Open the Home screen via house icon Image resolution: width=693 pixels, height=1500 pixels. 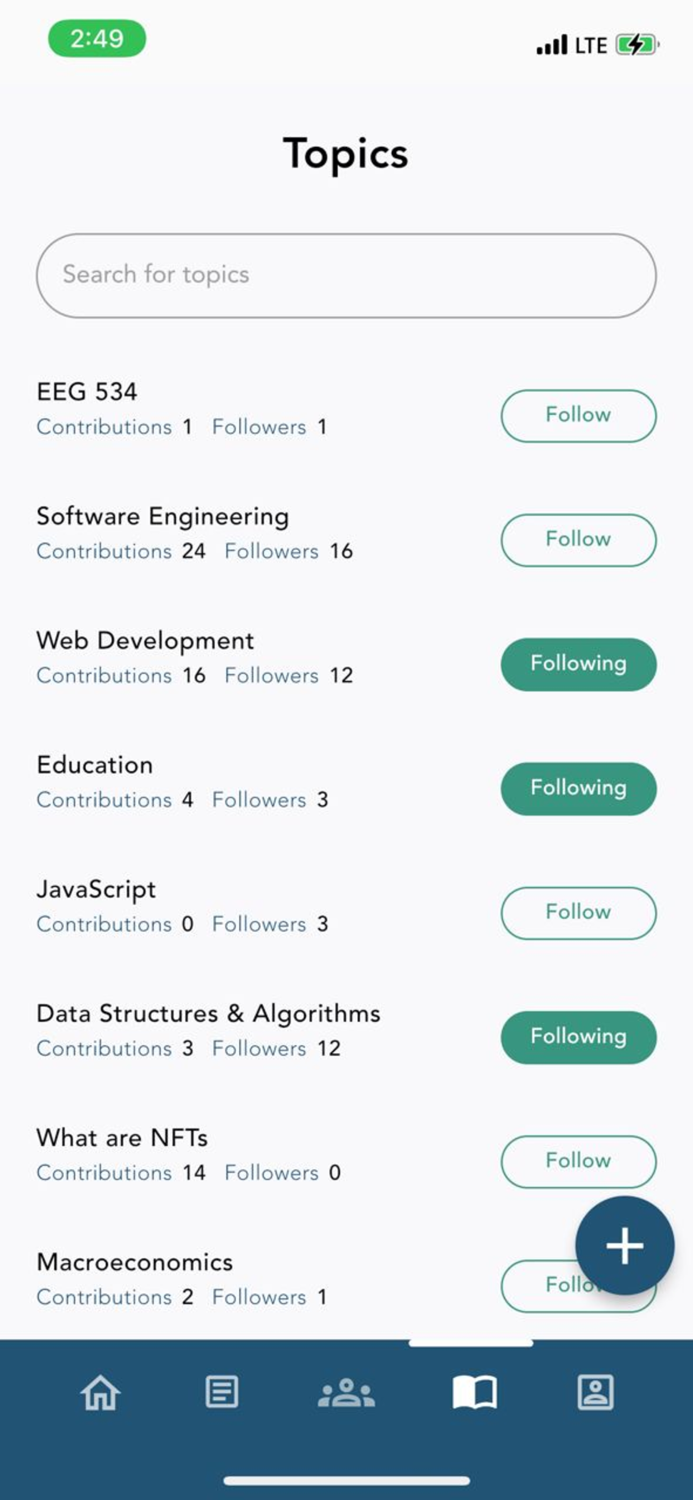click(x=99, y=1391)
